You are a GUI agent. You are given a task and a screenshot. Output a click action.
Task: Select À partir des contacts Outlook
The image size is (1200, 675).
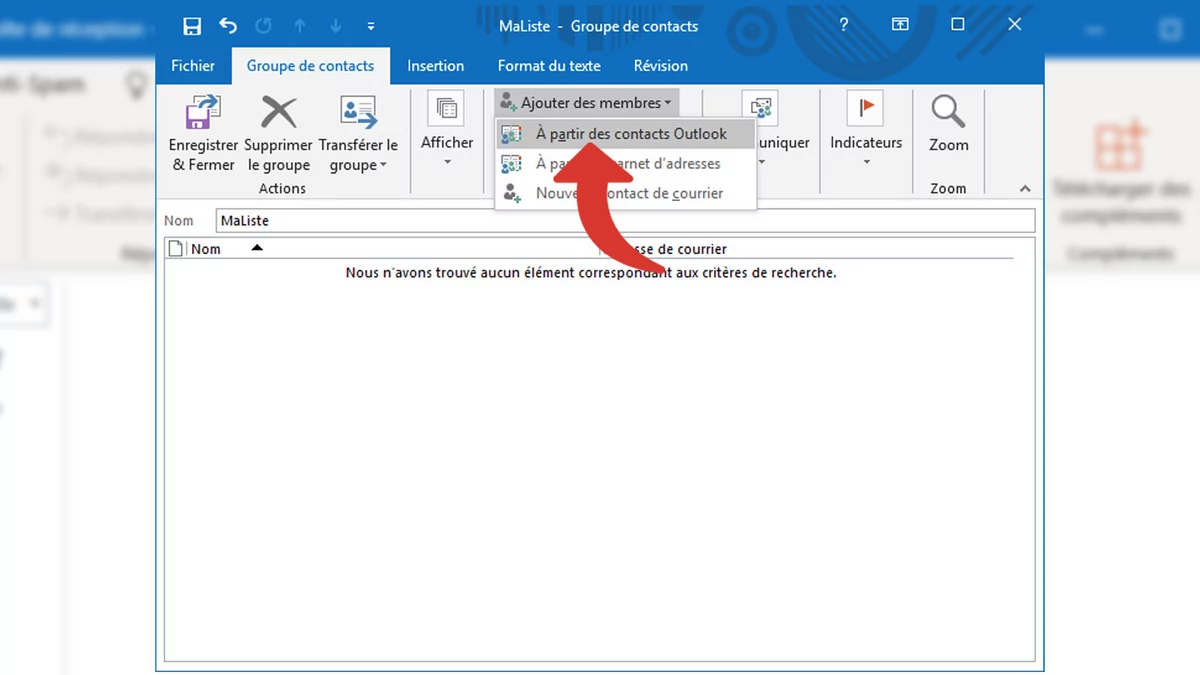pos(630,134)
